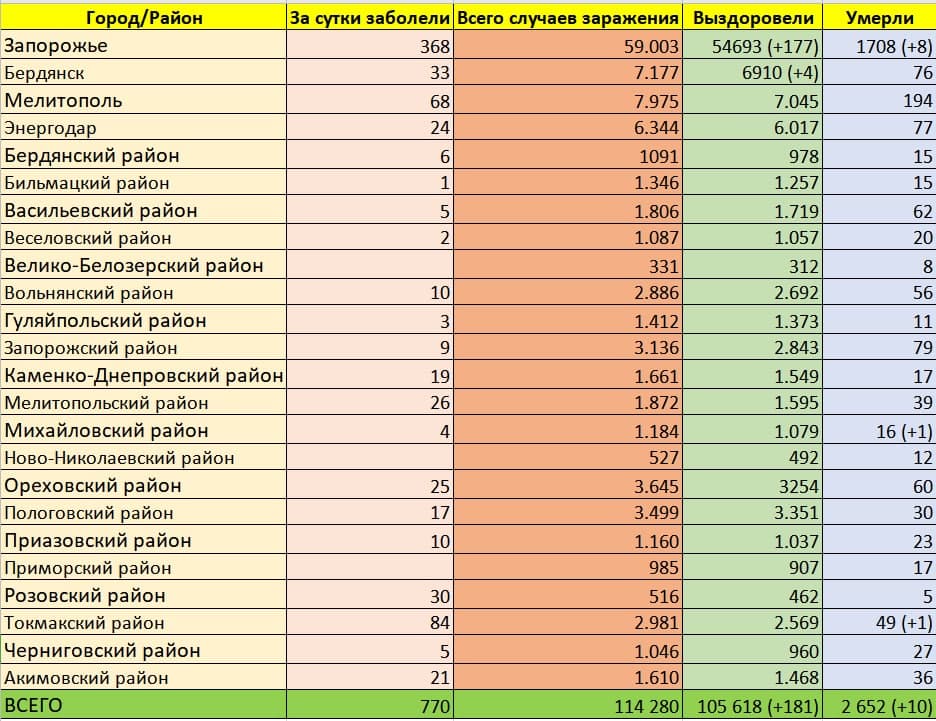
Task: Click the Умерли column header
Action: coord(878,18)
